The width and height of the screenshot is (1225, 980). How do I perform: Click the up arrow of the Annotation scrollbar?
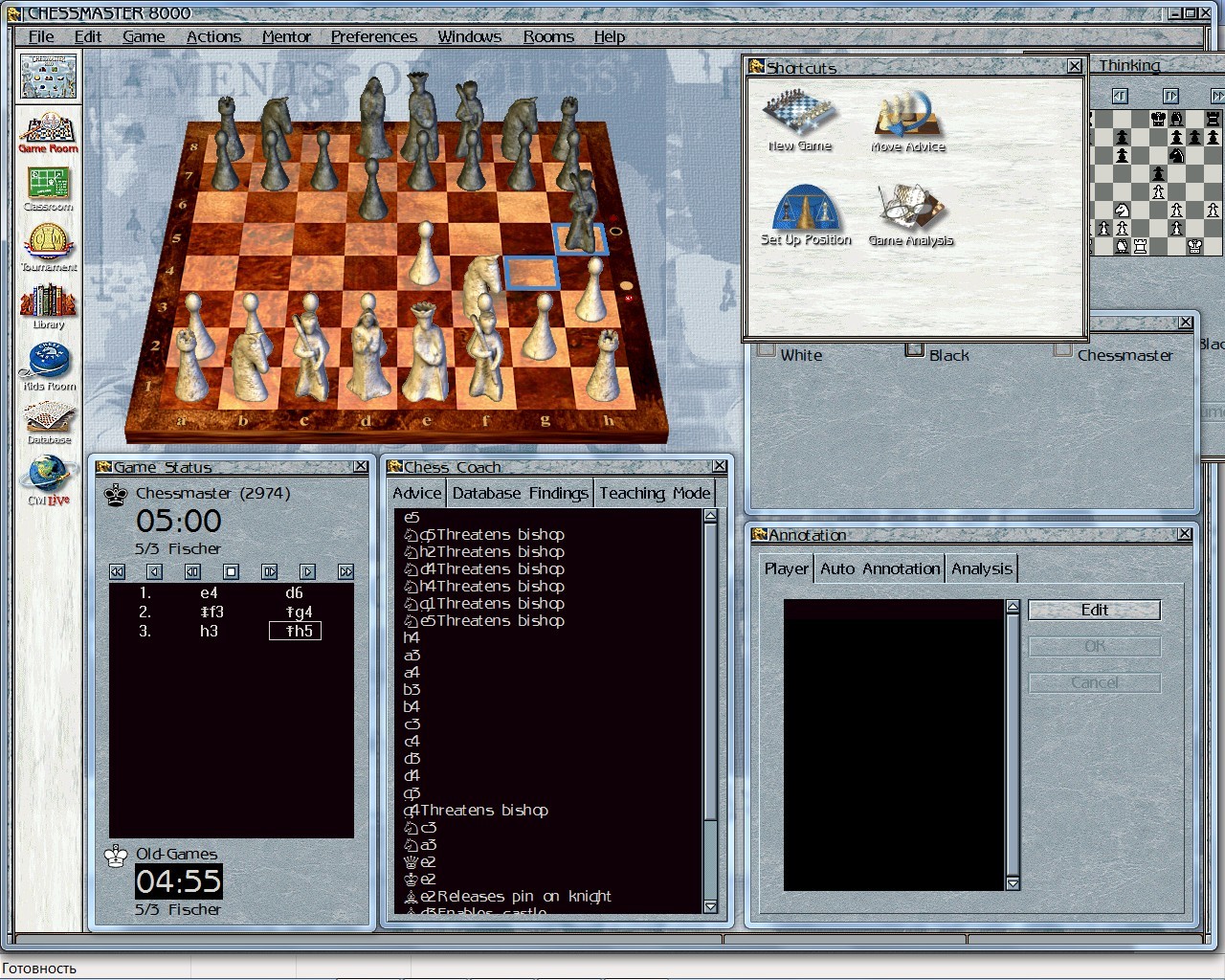click(x=1013, y=607)
